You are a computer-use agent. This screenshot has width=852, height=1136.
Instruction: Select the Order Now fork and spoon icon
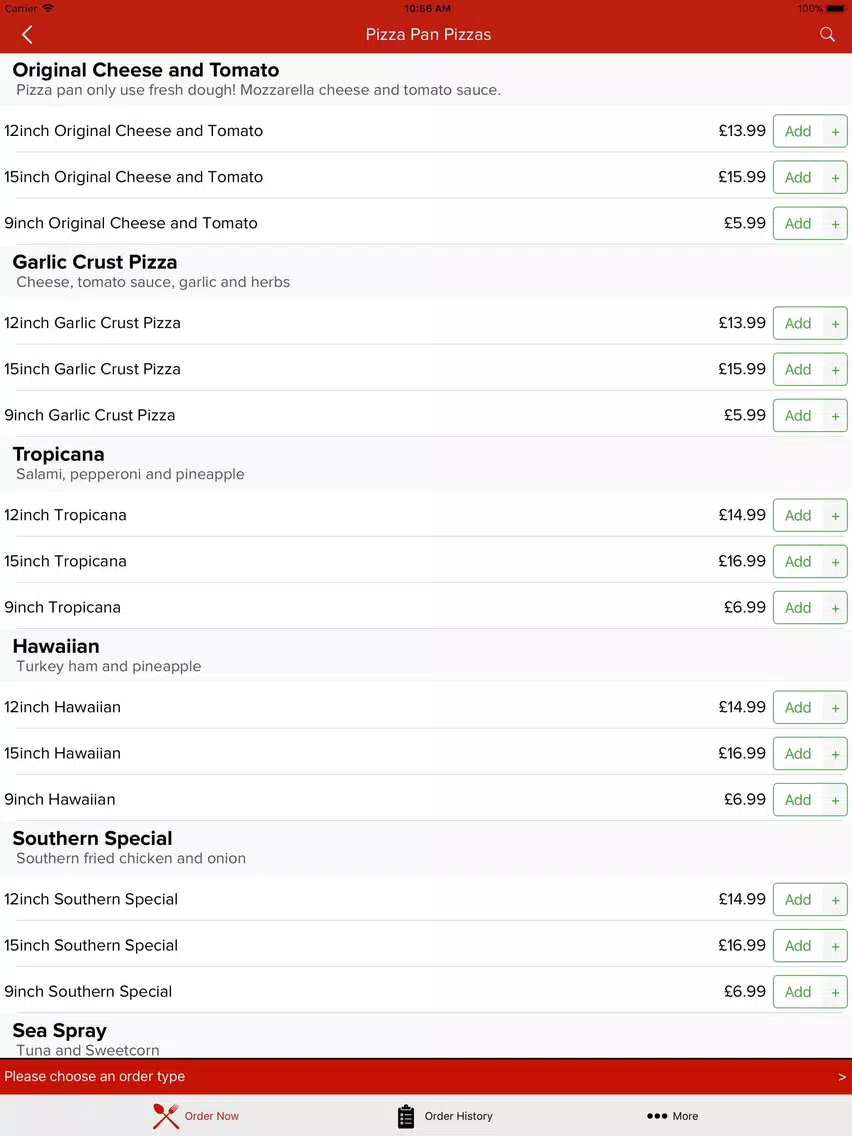[166, 1116]
